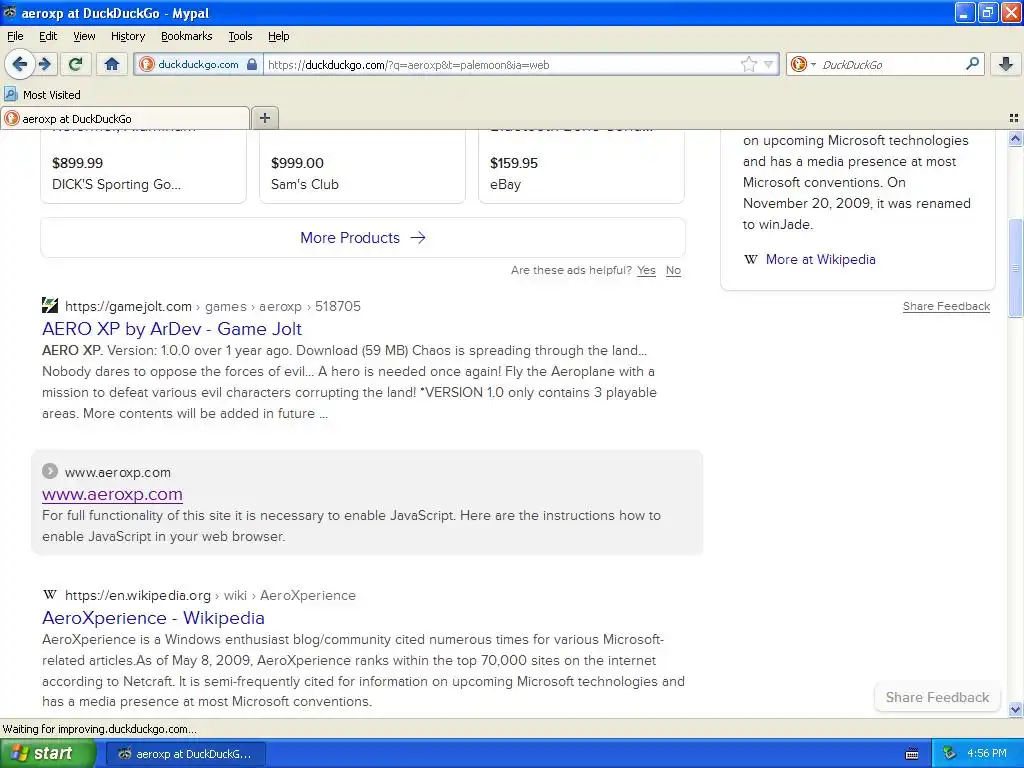Click the Wikipedia W icon in the info panel
The width and height of the screenshot is (1024, 768).
tap(751, 259)
